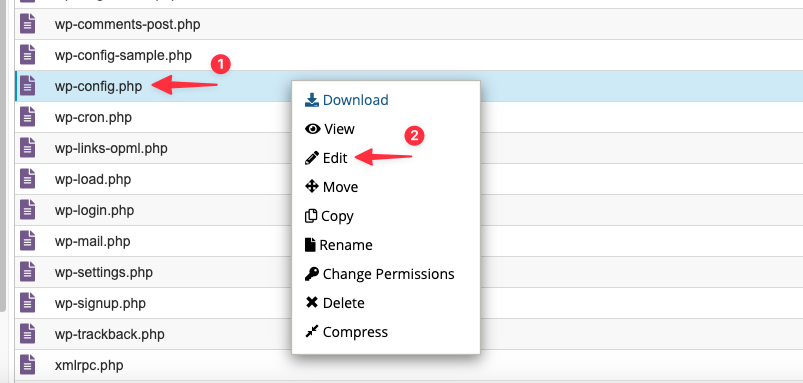Click the wp-signup.php file icon
Image resolution: width=803 pixels, height=383 pixels.
point(28,303)
